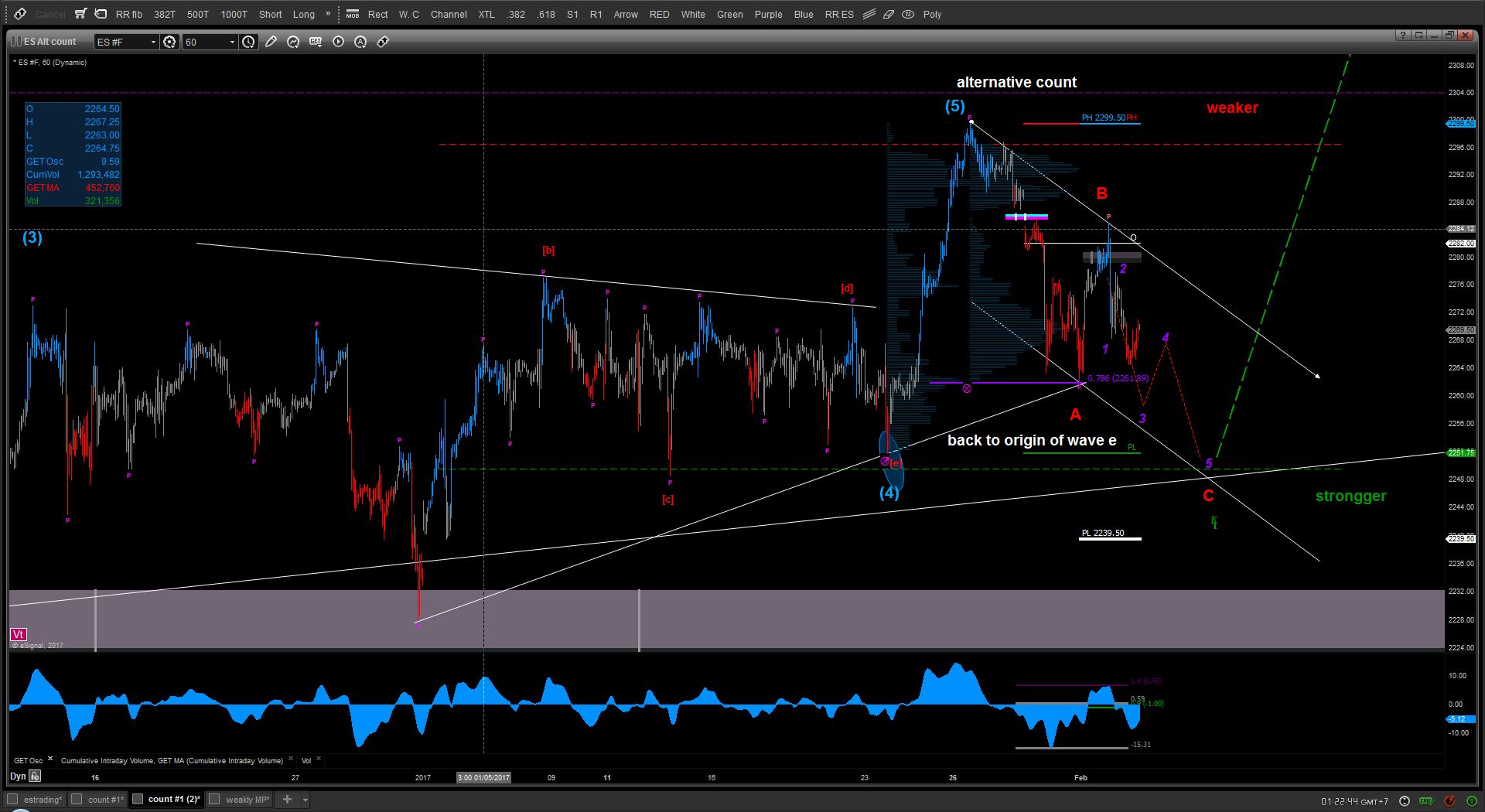Select the eraser tool next to RR ES

tap(889, 14)
